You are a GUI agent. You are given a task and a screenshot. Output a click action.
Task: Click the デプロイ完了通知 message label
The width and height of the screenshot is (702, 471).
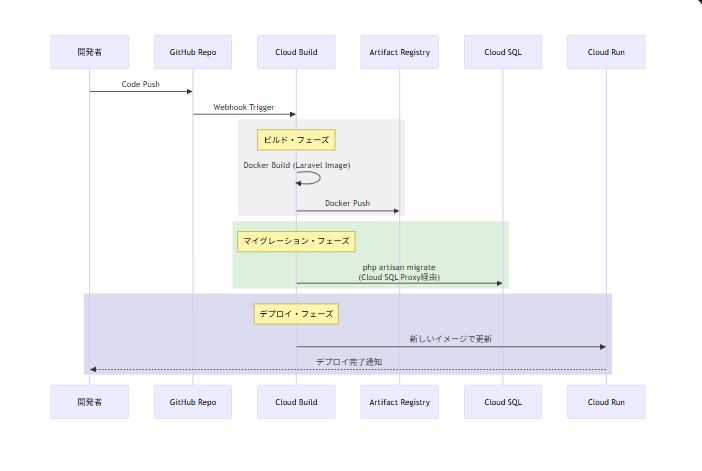tap(348, 361)
